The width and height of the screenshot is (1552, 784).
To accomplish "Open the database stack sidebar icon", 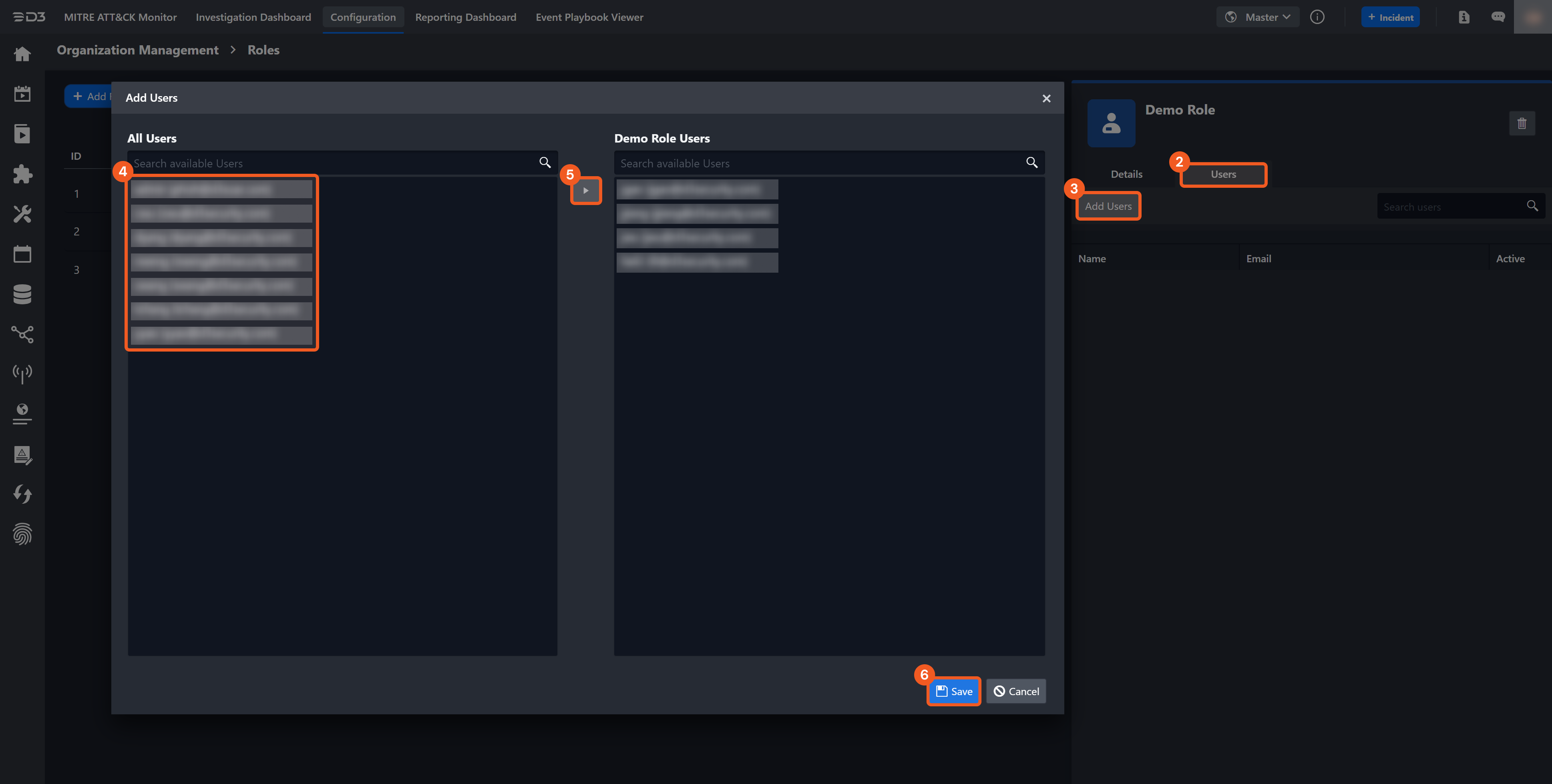I will pos(22,294).
